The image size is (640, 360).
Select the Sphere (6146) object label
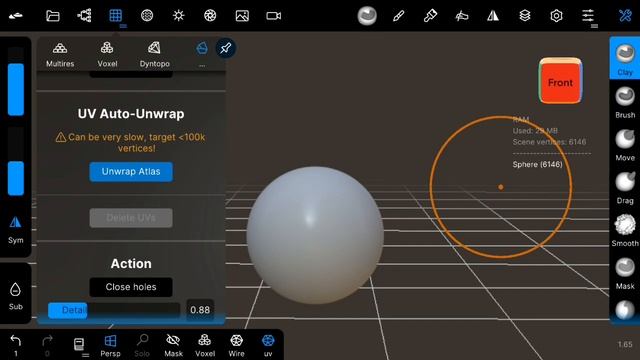[537, 164]
